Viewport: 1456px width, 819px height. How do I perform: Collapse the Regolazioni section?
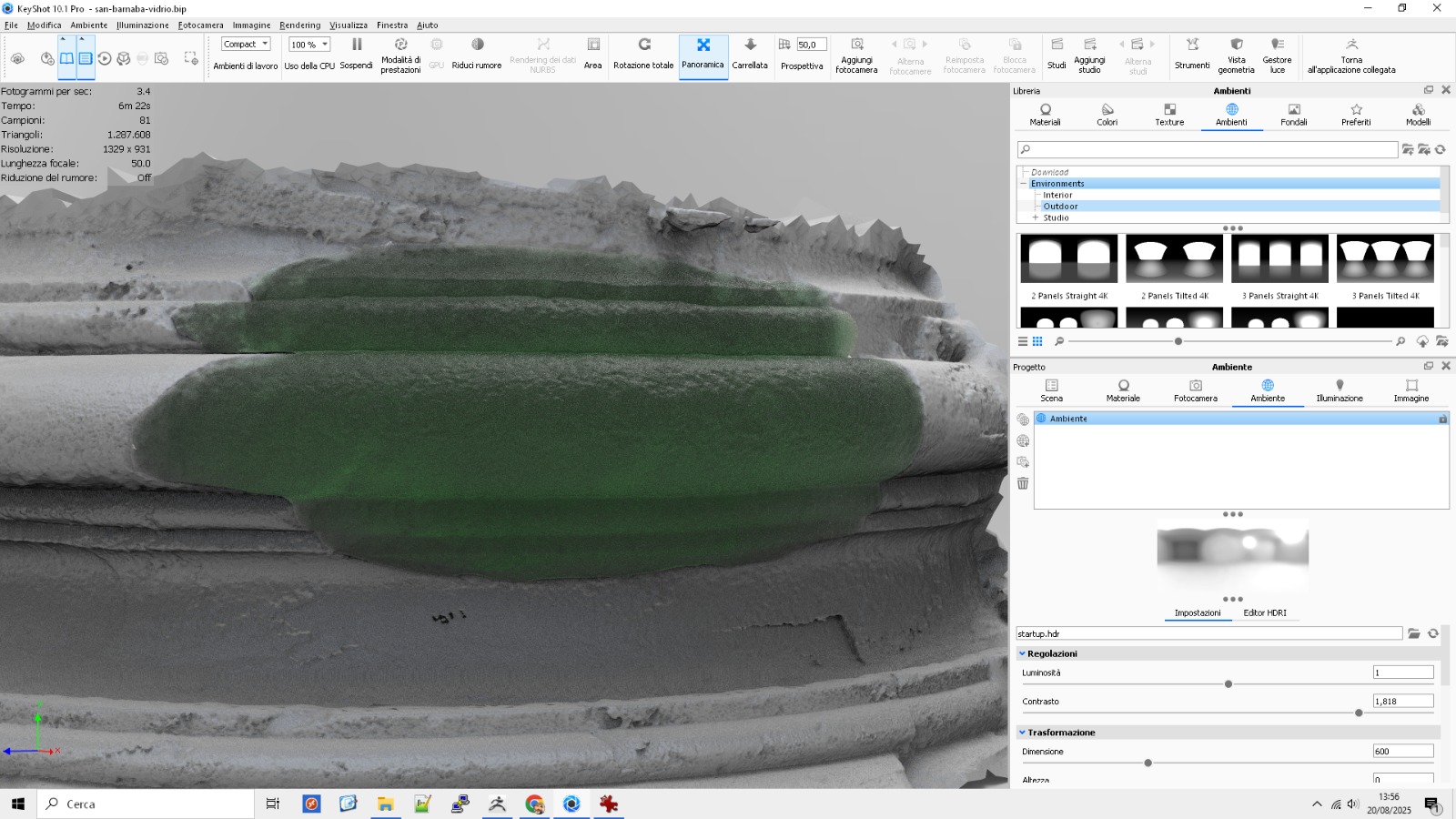pyautogui.click(x=1022, y=653)
